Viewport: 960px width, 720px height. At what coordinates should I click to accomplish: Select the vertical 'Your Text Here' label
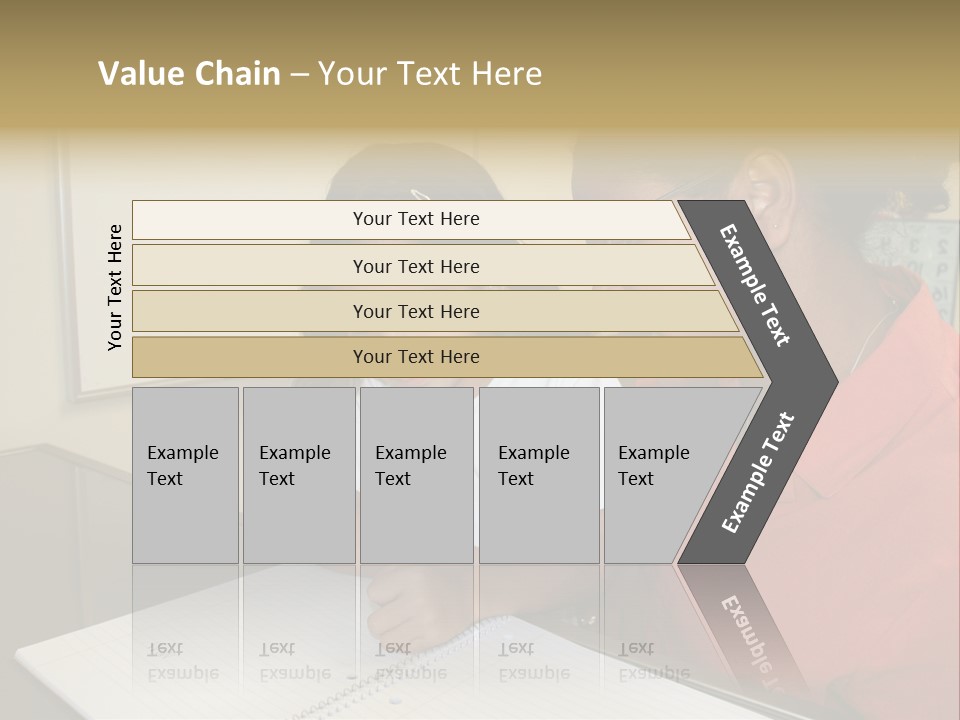pos(115,287)
